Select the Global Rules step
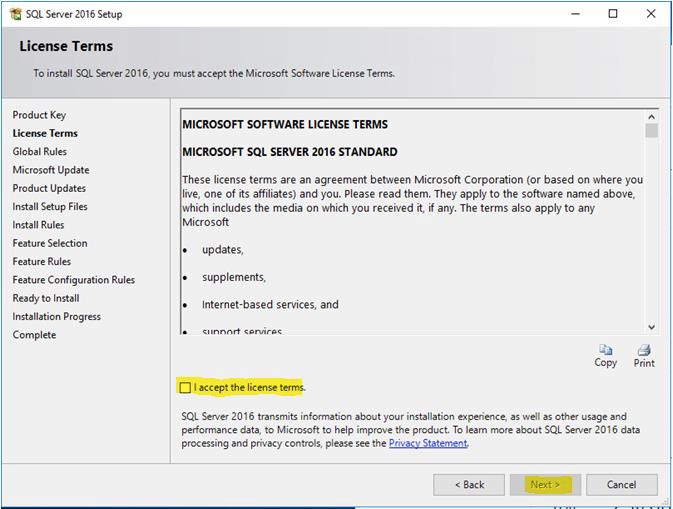 (40, 152)
